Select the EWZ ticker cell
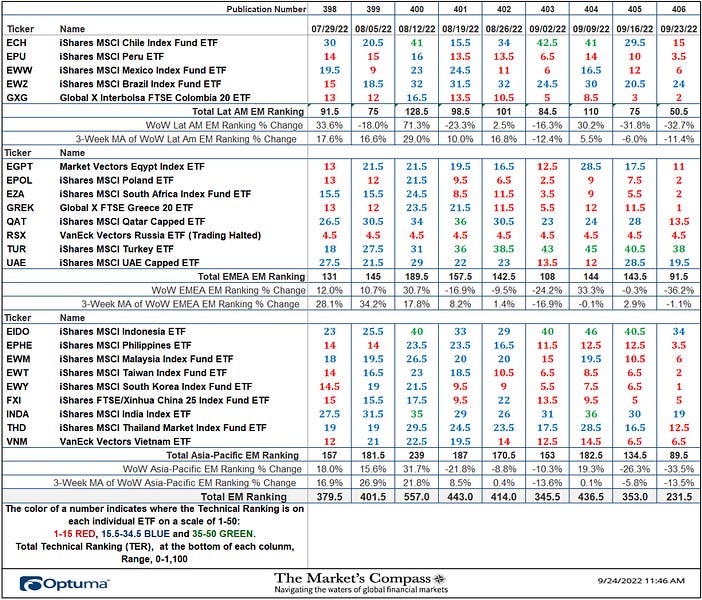The image size is (702, 600). click(x=17, y=84)
